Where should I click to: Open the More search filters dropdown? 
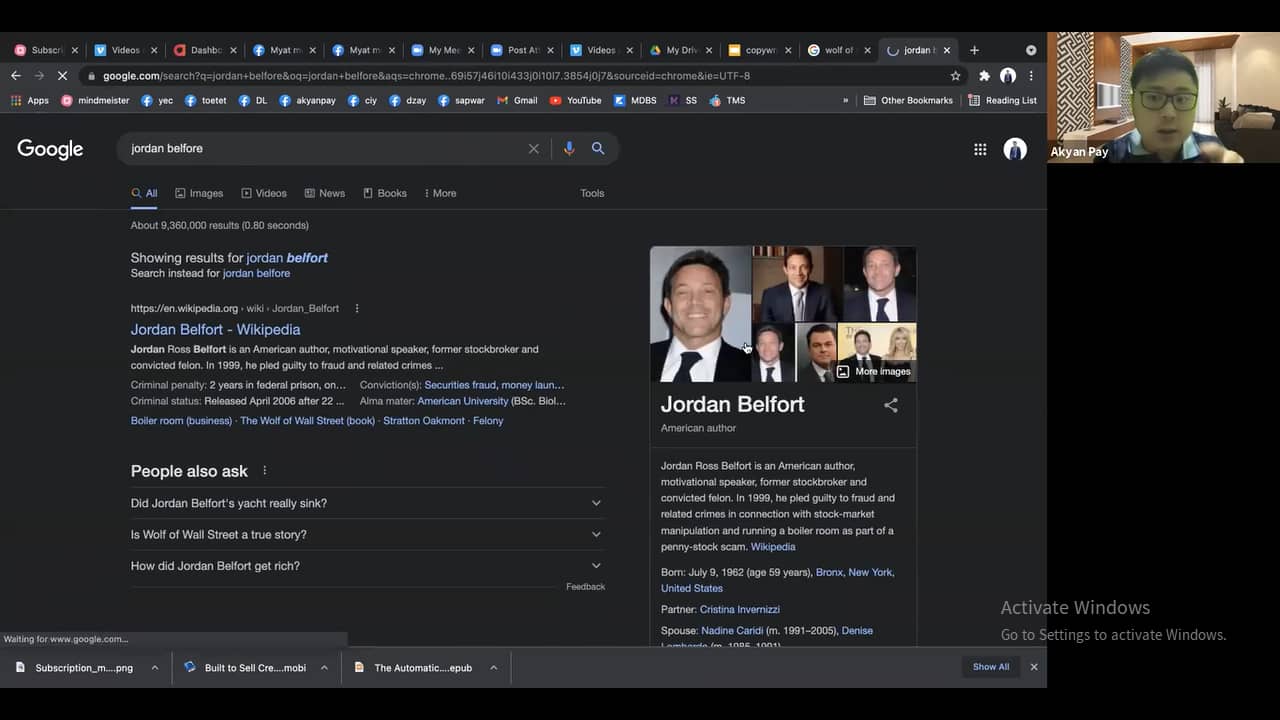440,193
